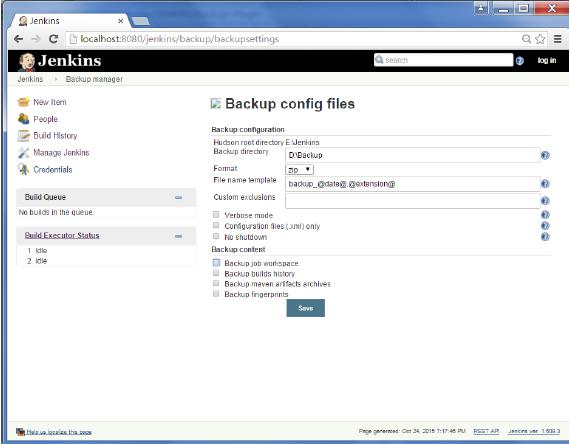Open the Chrome hamburger menu
Screen dimensions: 570x444
558,39
